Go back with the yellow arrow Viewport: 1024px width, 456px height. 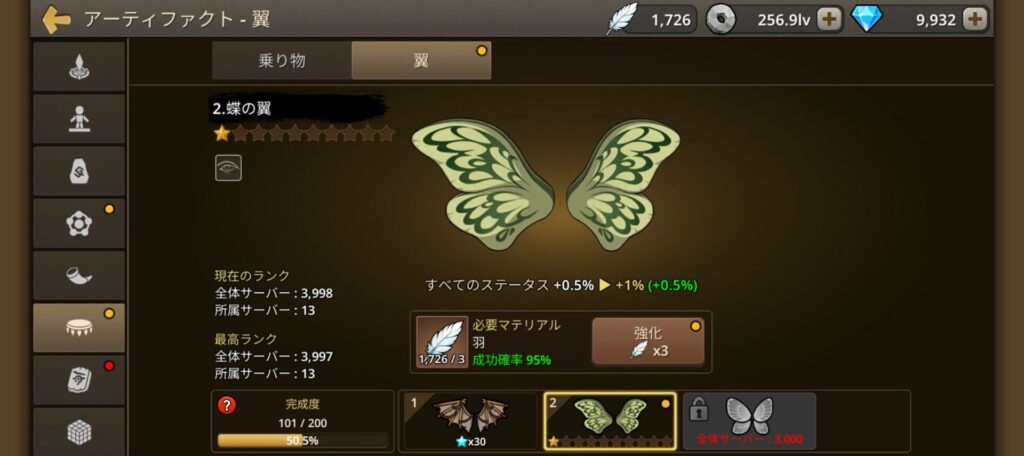tap(56, 19)
